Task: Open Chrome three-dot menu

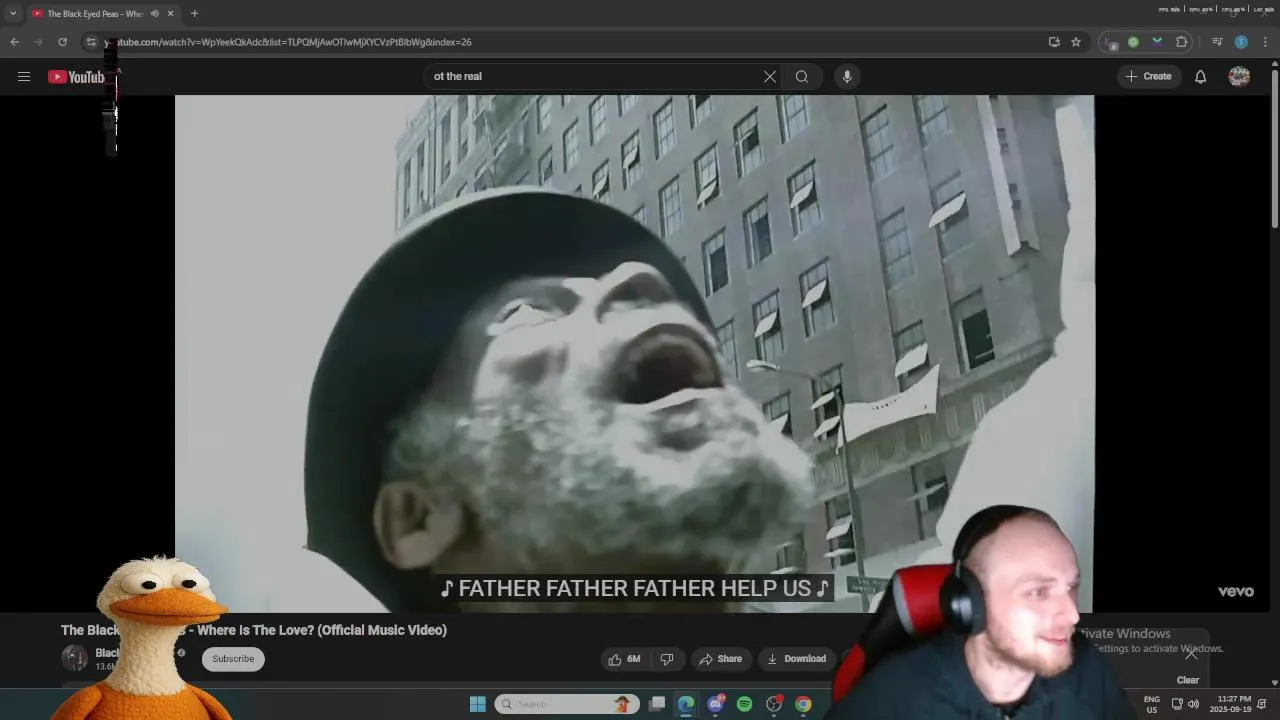Action: 1265,42
